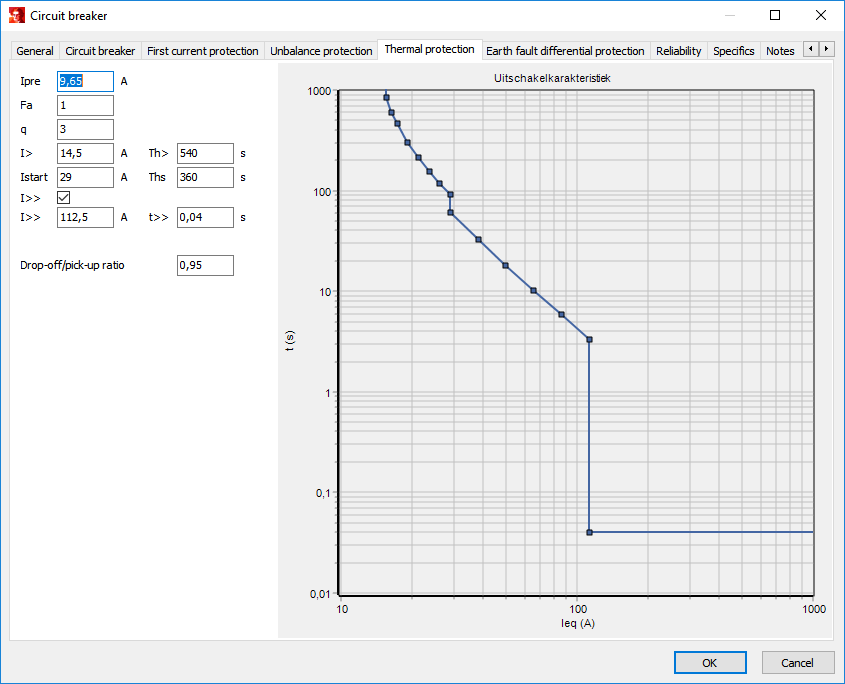Click the t>> field with 0,04
845x684 pixels.
point(205,217)
